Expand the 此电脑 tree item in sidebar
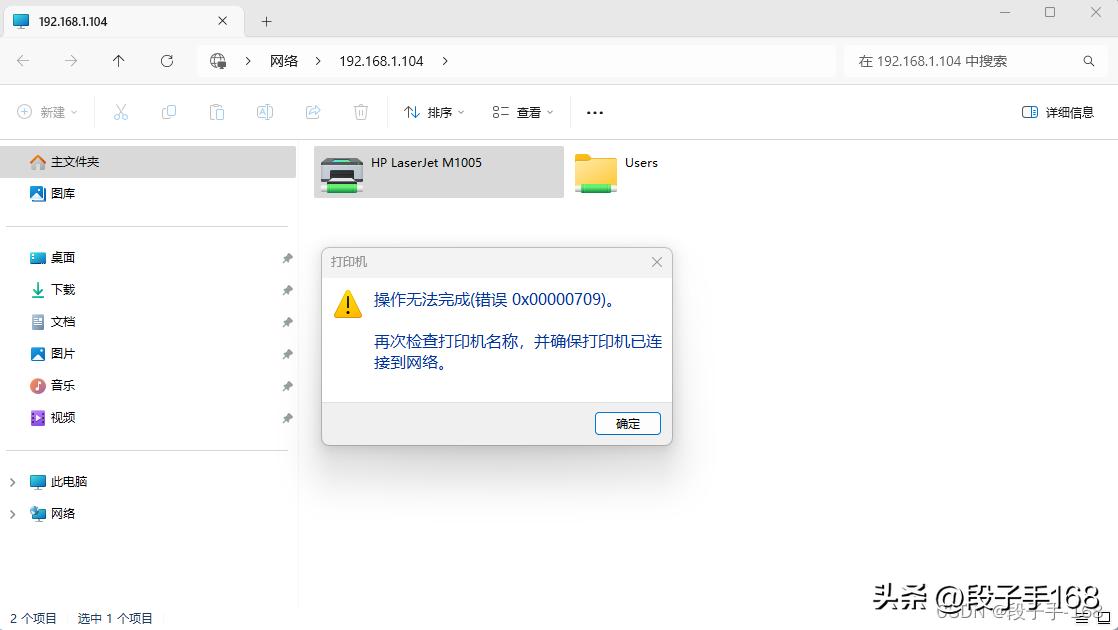 13,481
